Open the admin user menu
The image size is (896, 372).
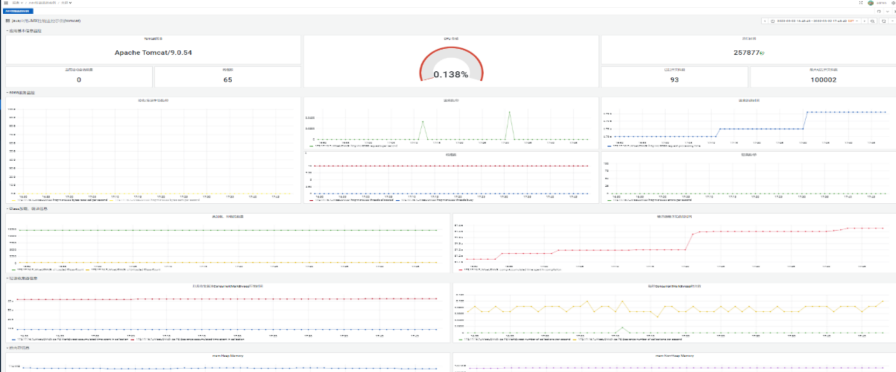[x=881, y=3]
